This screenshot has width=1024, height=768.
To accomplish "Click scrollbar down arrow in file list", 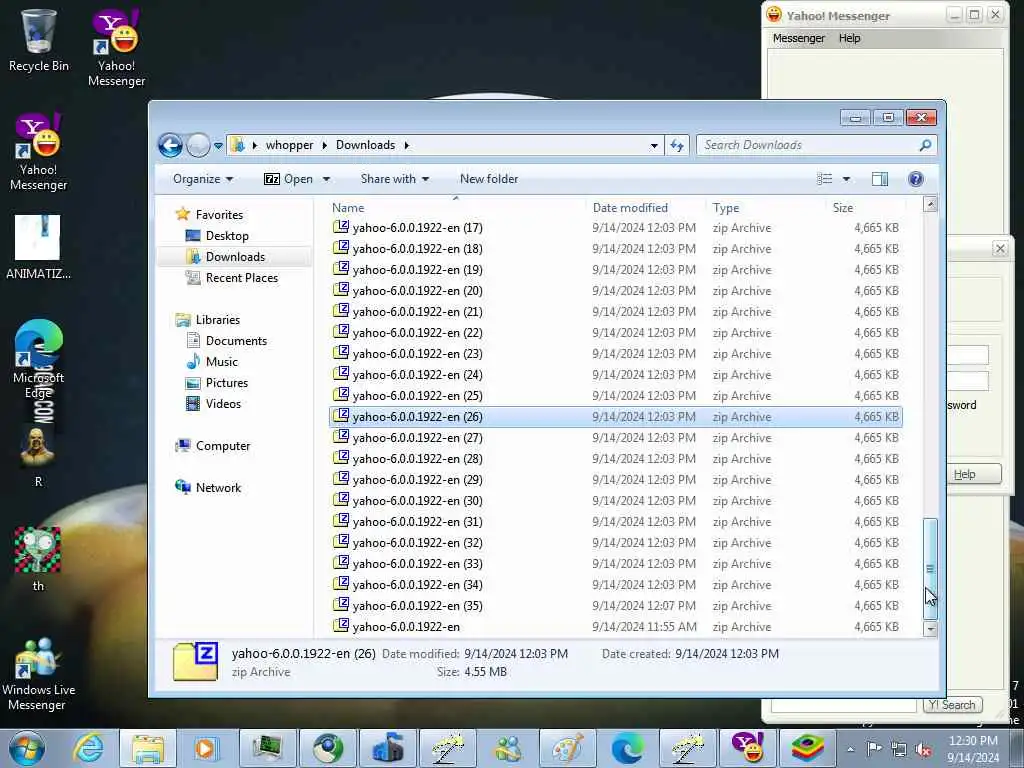I will pos(930,628).
